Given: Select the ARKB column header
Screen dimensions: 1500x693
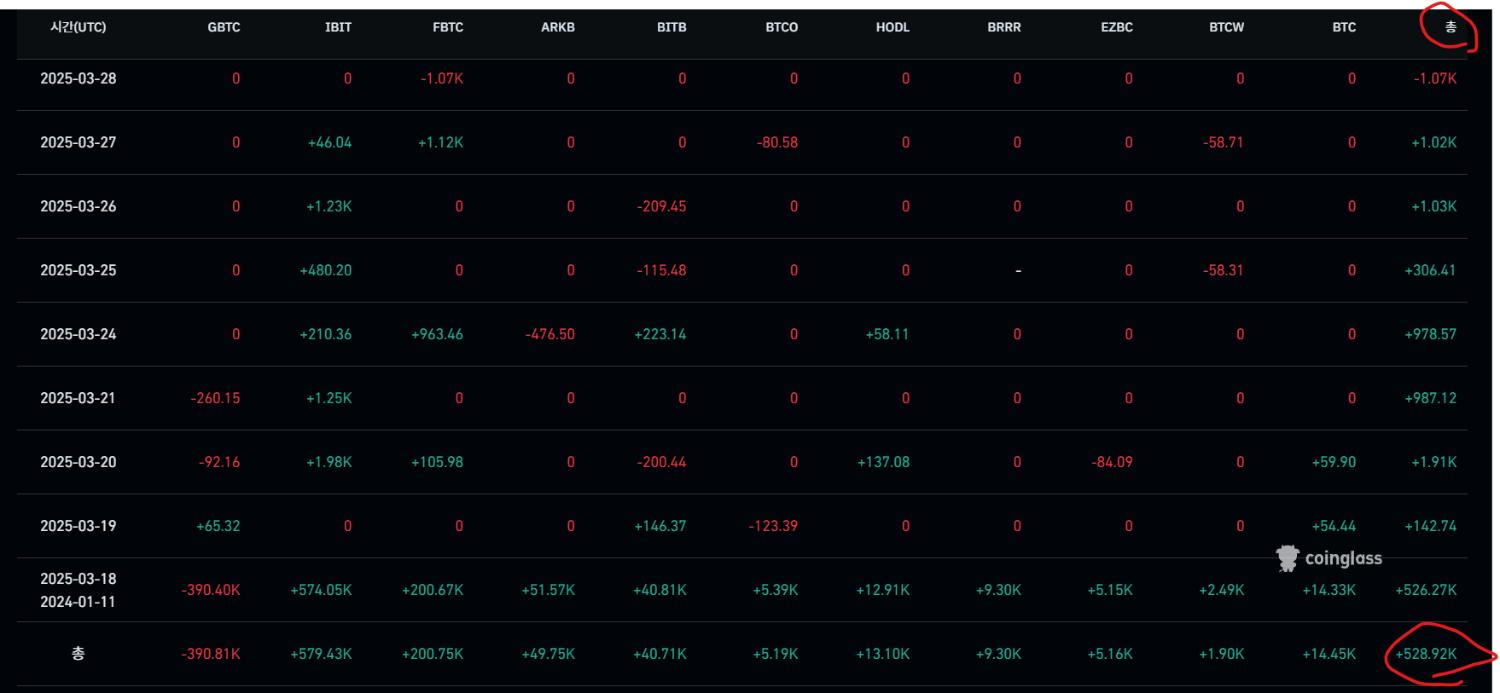Looking at the screenshot, I should click(558, 28).
